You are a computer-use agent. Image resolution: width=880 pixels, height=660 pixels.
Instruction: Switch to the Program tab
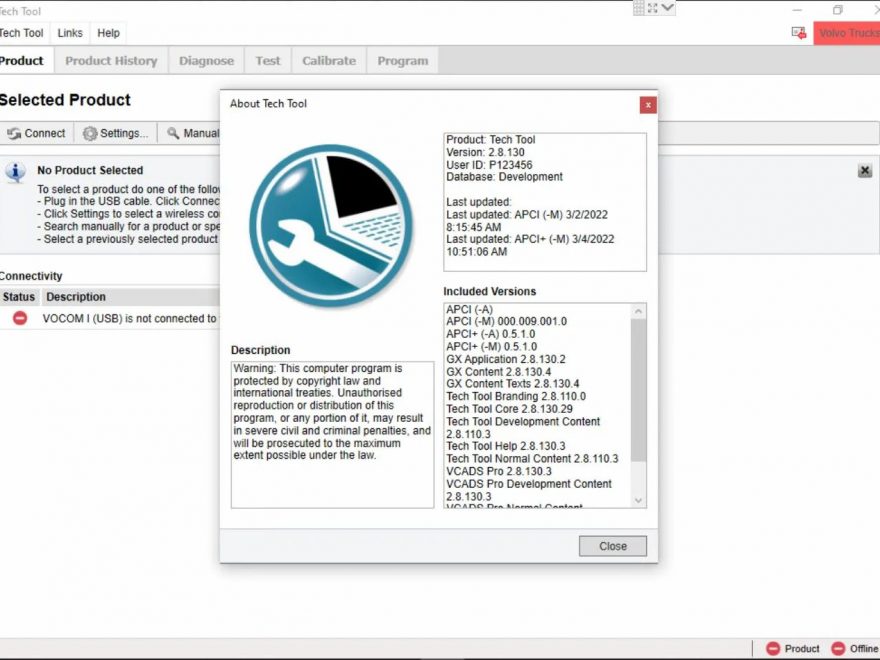[x=402, y=61]
